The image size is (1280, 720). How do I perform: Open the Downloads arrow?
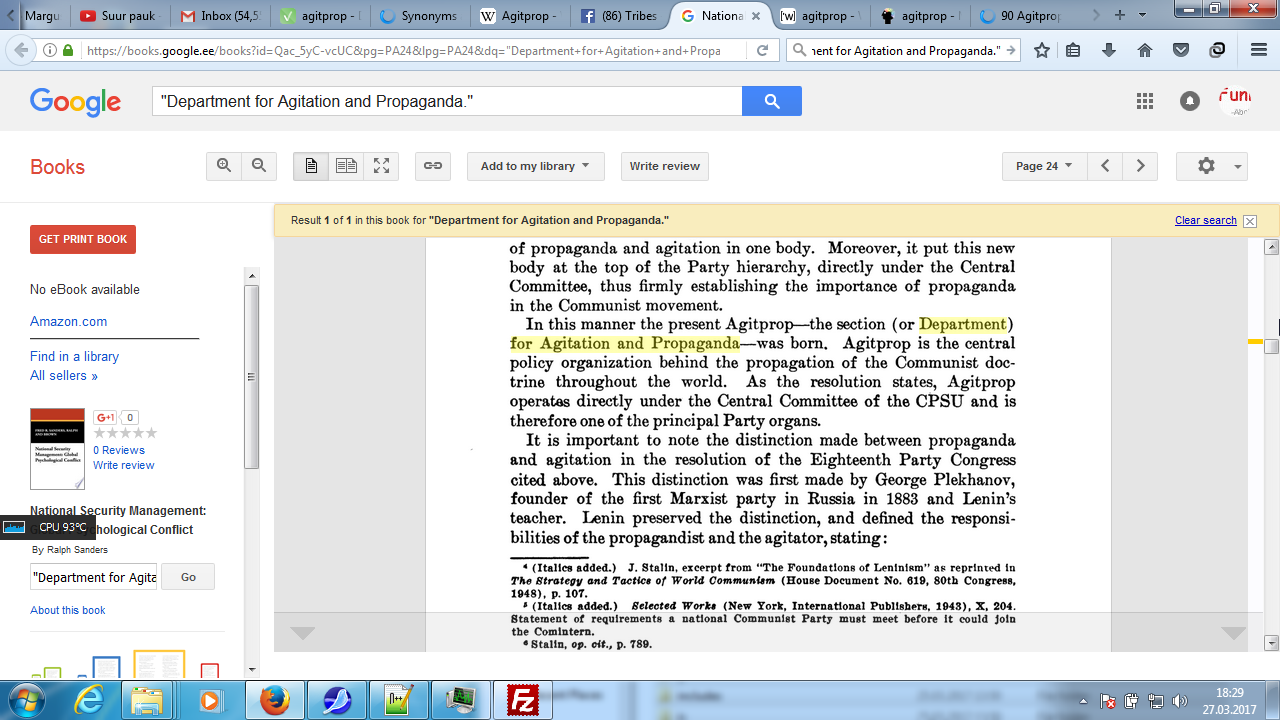[x=1109, y=51]
